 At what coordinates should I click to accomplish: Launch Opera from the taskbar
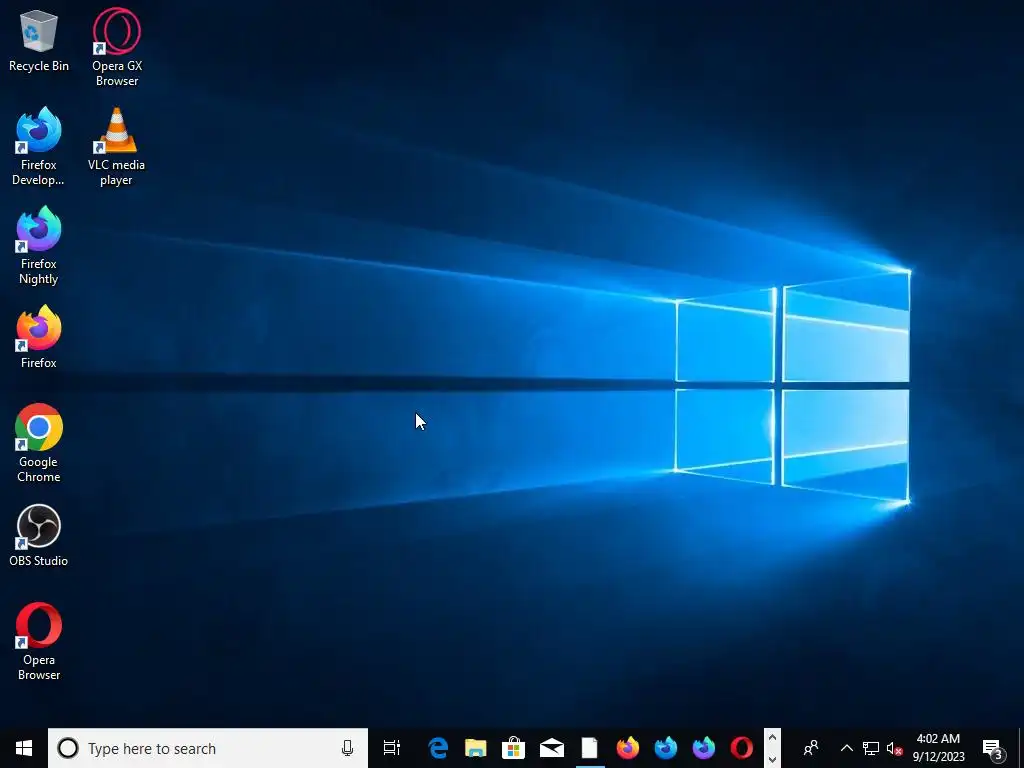coord(741,748)
